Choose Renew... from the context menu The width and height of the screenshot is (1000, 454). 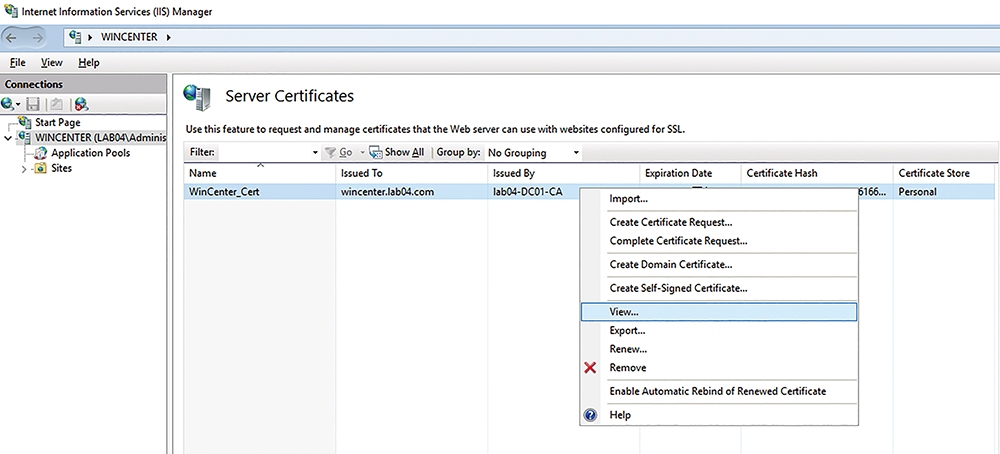[x=719, y=349]
